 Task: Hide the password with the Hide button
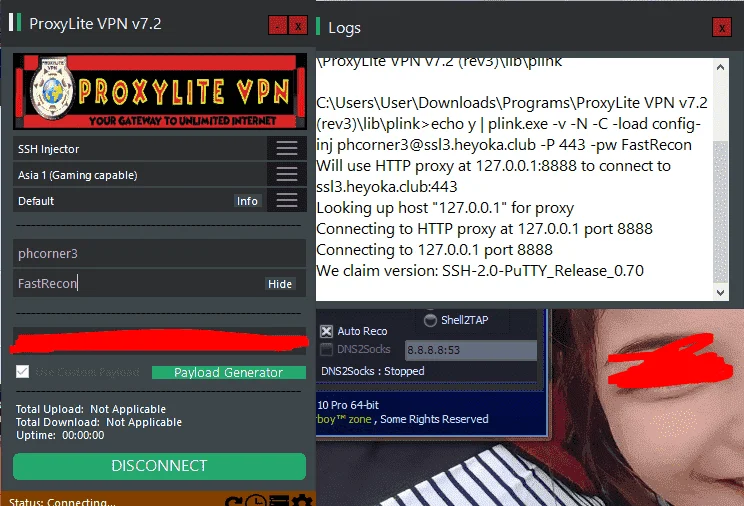tap(280, 284)
